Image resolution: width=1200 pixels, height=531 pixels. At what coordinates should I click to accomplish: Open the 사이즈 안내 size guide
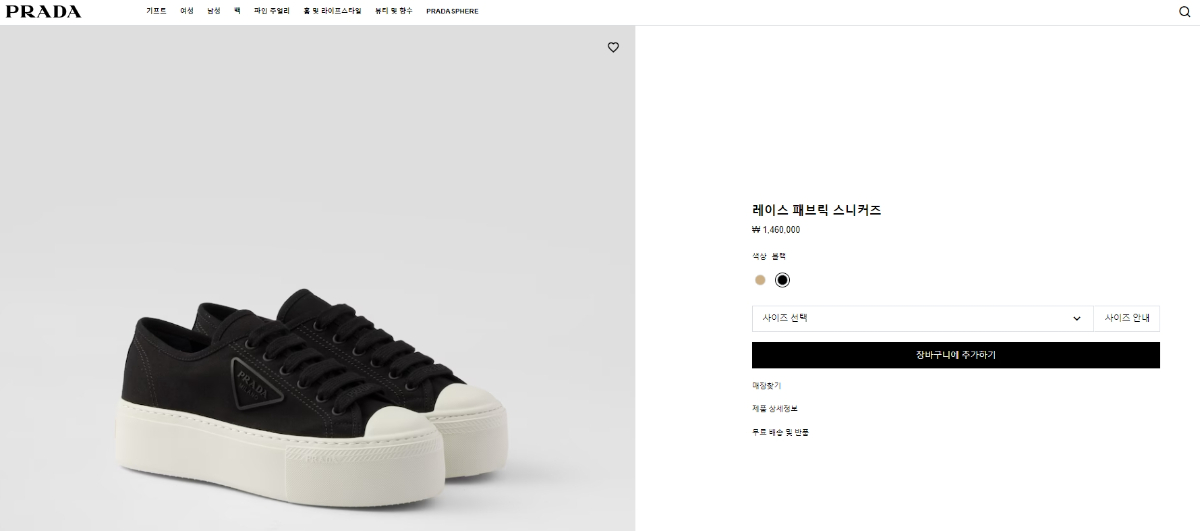(x=1126, y=319)
